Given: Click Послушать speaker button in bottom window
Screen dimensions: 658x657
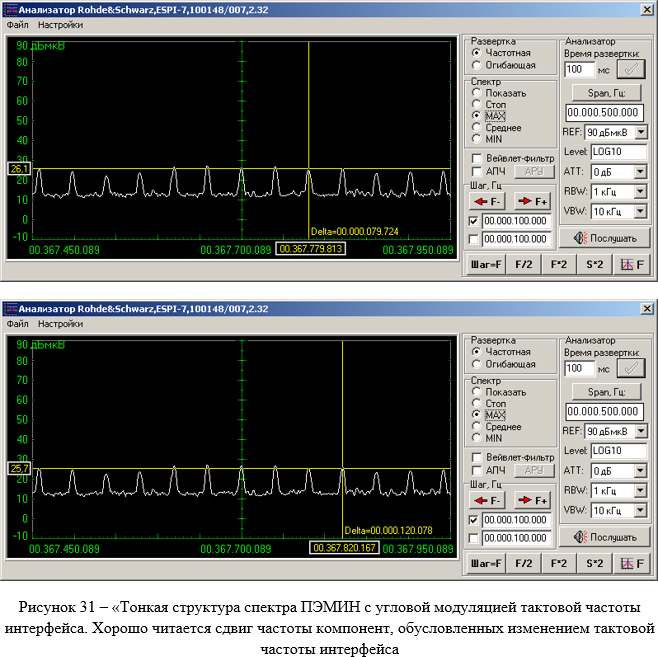Looking at the screenshot, I should [x=605, y=537].
